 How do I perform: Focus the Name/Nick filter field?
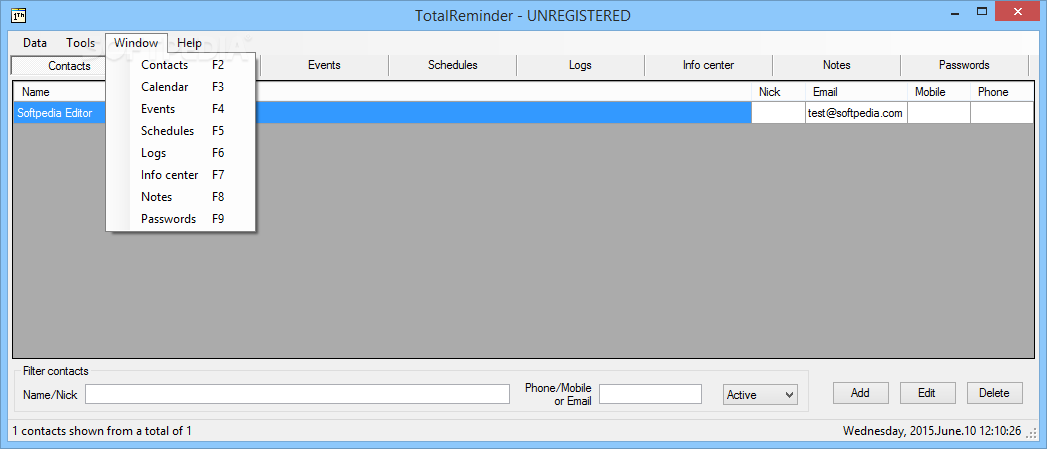click(297, 395)
